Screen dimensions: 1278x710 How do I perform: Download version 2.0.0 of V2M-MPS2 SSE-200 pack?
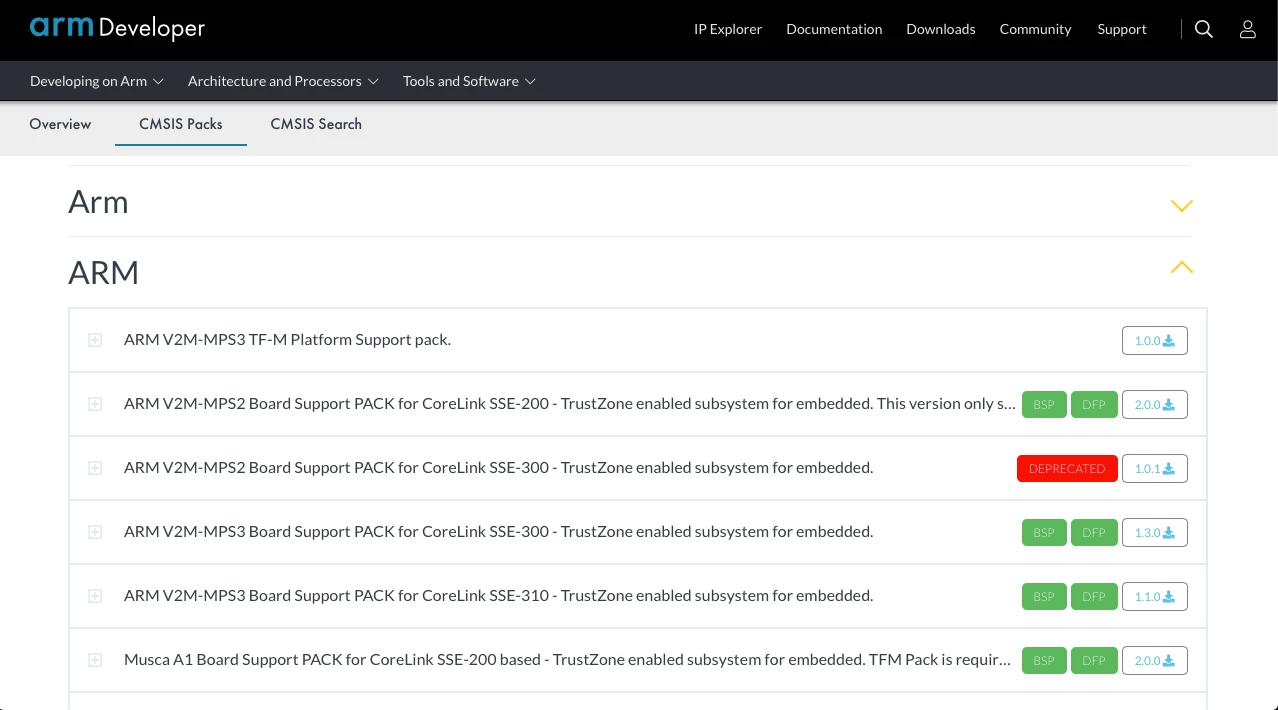click(x=1155, y=404)
